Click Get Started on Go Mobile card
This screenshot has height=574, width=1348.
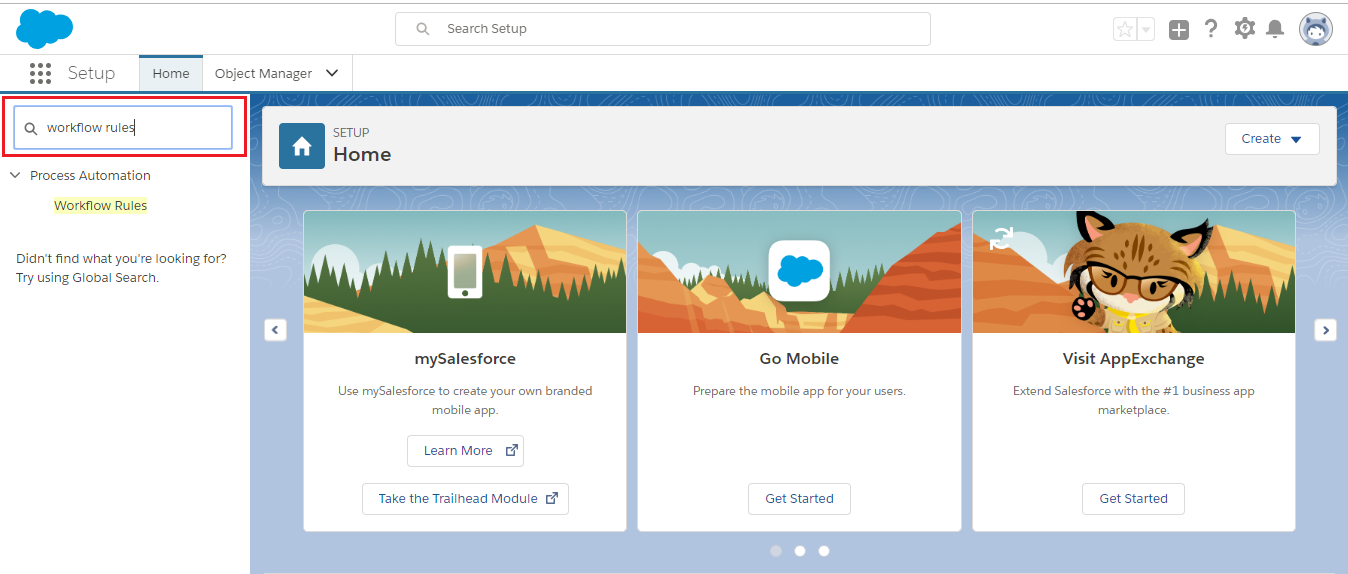(x=799, y=498)
